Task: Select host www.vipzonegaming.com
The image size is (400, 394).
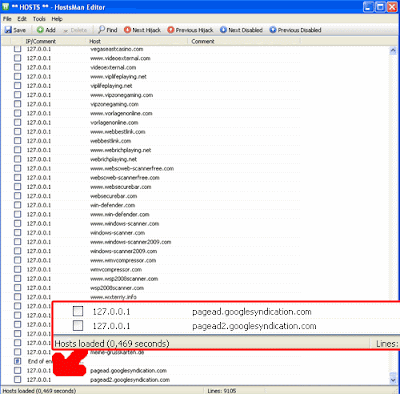Action: pyautogui.click(x=121, y=95)
